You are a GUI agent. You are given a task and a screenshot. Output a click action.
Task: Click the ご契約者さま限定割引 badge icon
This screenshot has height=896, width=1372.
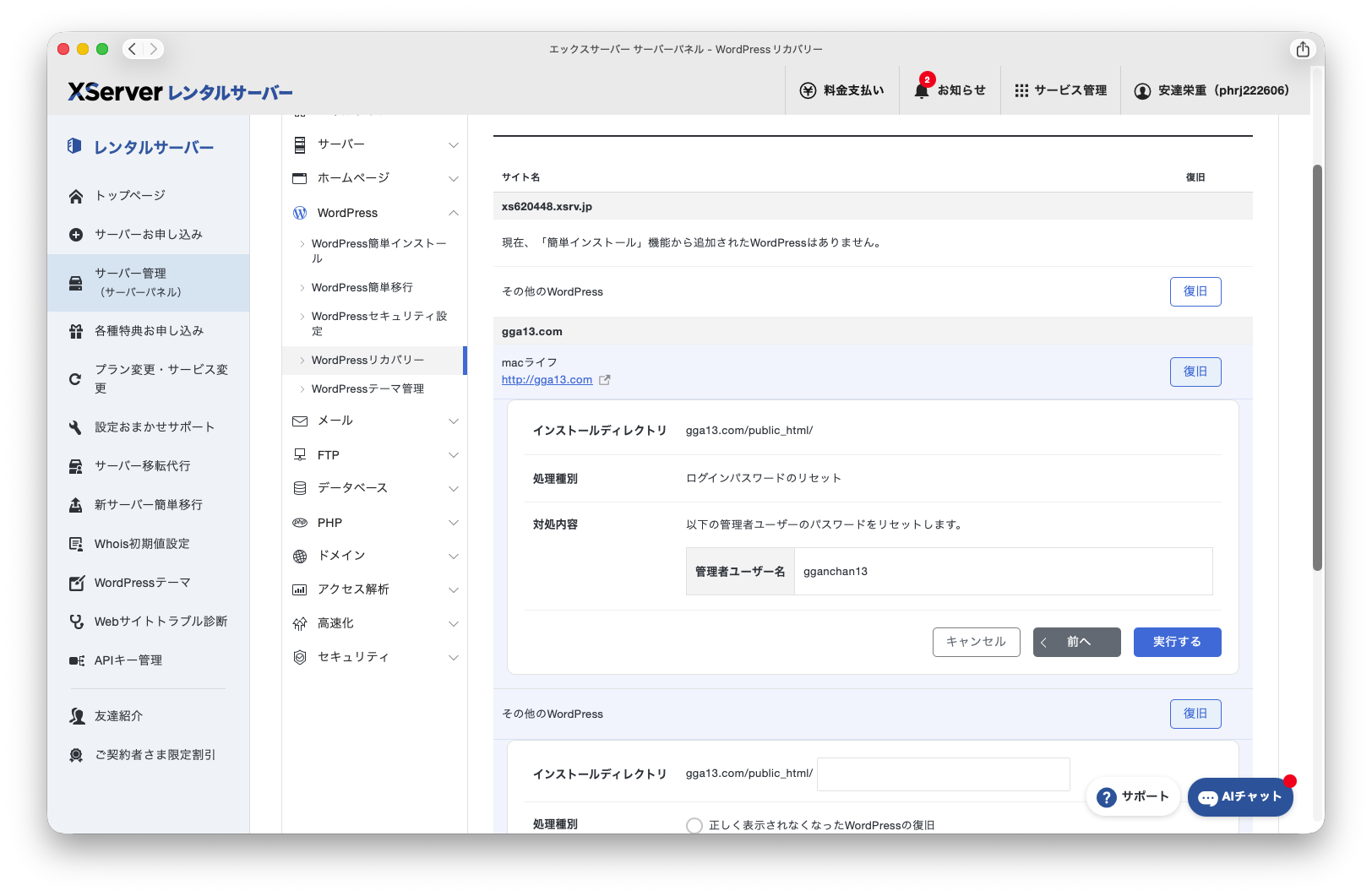(76, 755)
